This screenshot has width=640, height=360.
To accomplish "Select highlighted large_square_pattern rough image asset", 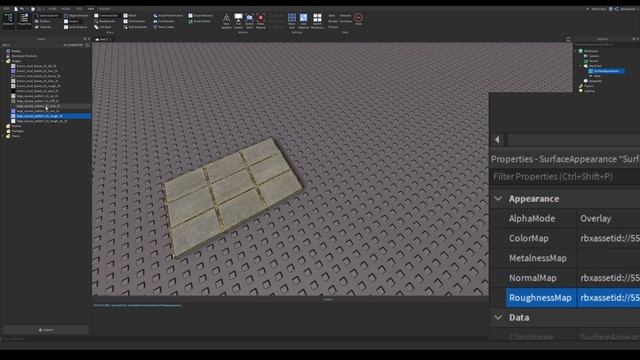I will pos(51,116).
